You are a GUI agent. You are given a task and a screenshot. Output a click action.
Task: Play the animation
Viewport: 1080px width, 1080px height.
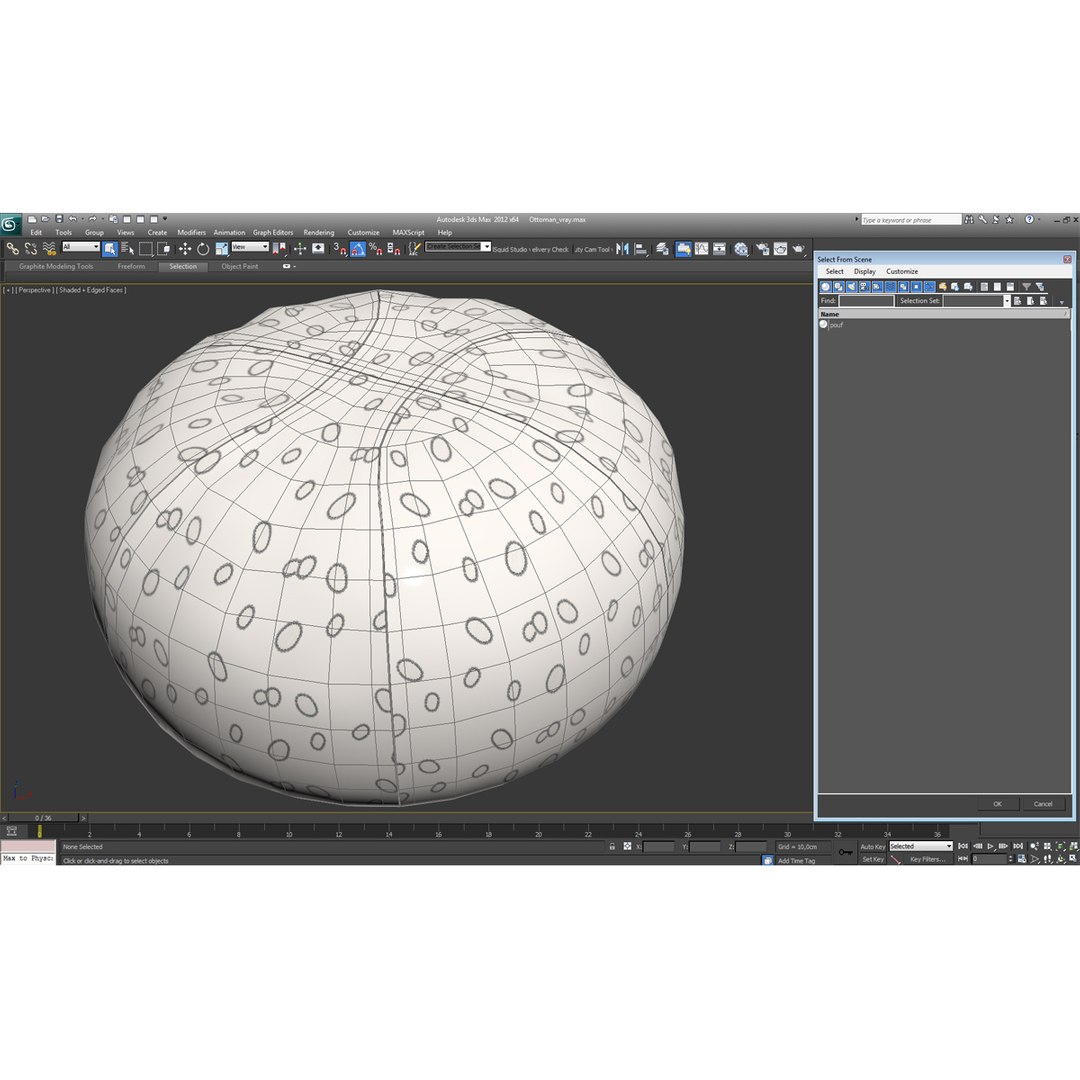[990, 847]
